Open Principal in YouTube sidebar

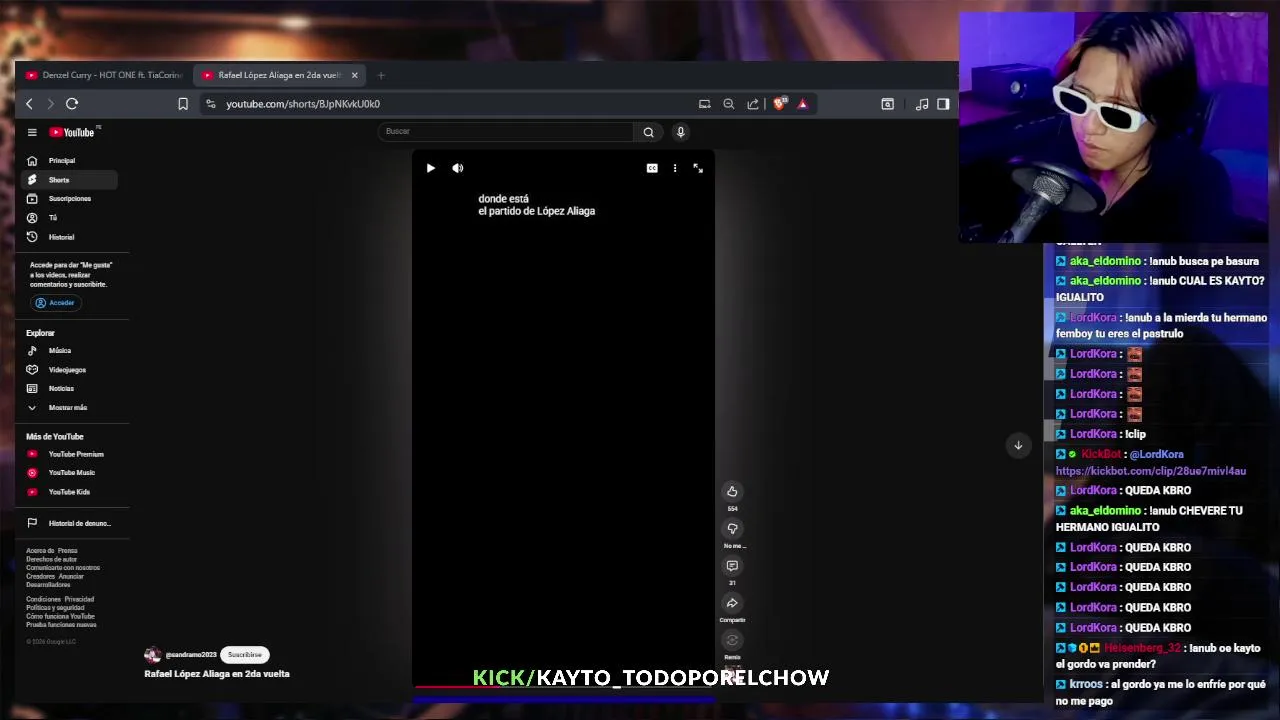(69, 160)
